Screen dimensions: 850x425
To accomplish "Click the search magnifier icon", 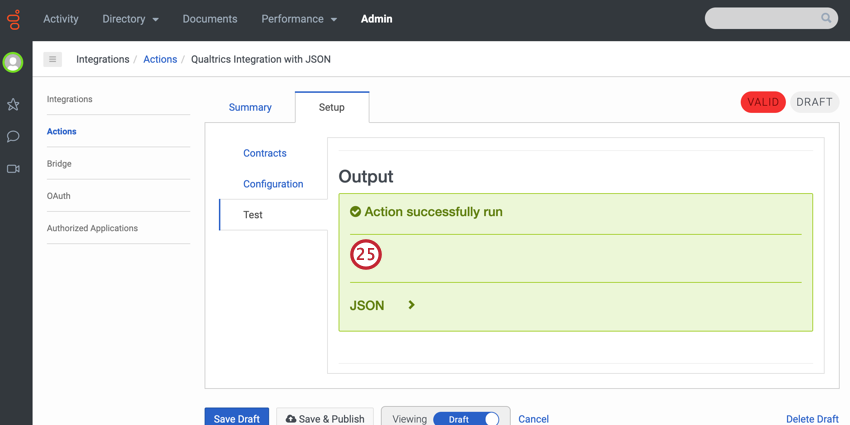I will click(x=826, y=18).
